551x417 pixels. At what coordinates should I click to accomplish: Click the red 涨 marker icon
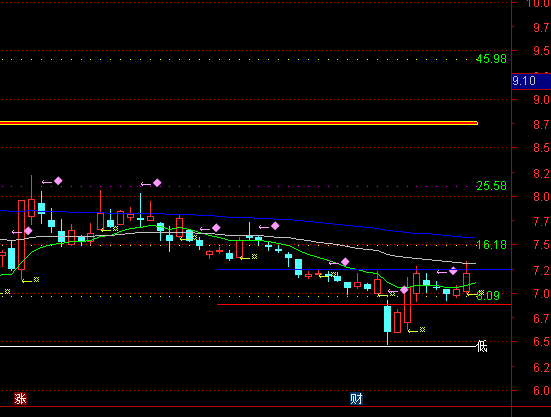click(x=20, y=399)
